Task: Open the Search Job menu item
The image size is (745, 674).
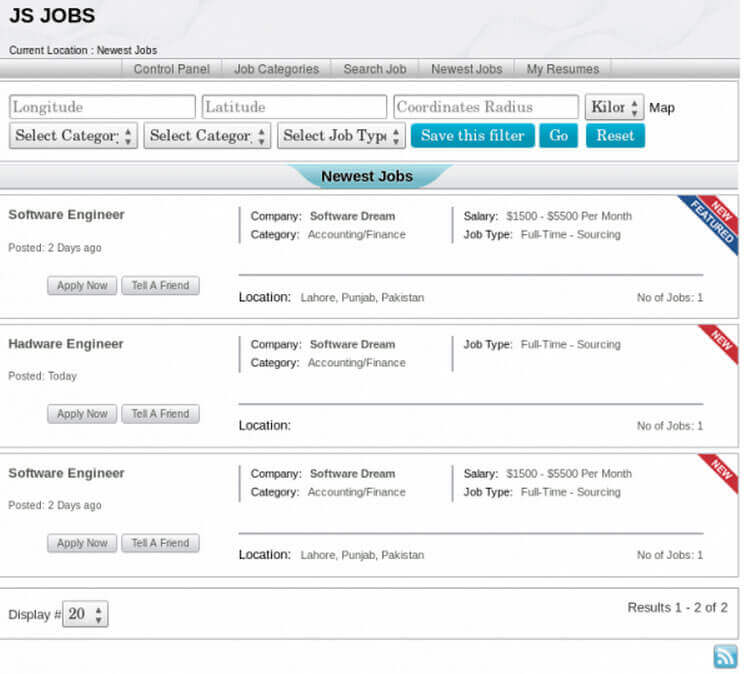Action: click(375, 69)
